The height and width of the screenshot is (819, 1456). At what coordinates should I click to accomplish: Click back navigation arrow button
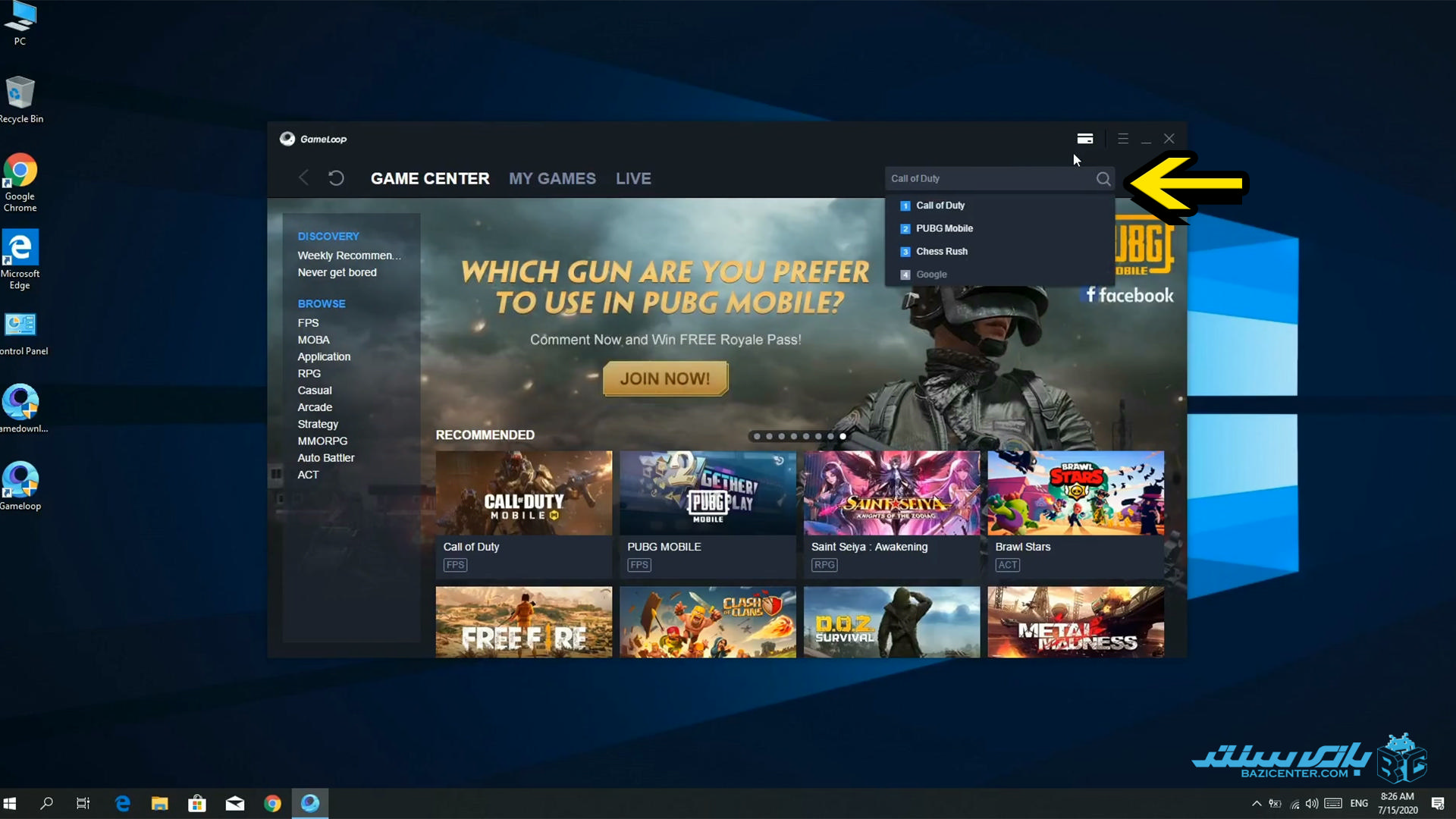pos(303,178)
